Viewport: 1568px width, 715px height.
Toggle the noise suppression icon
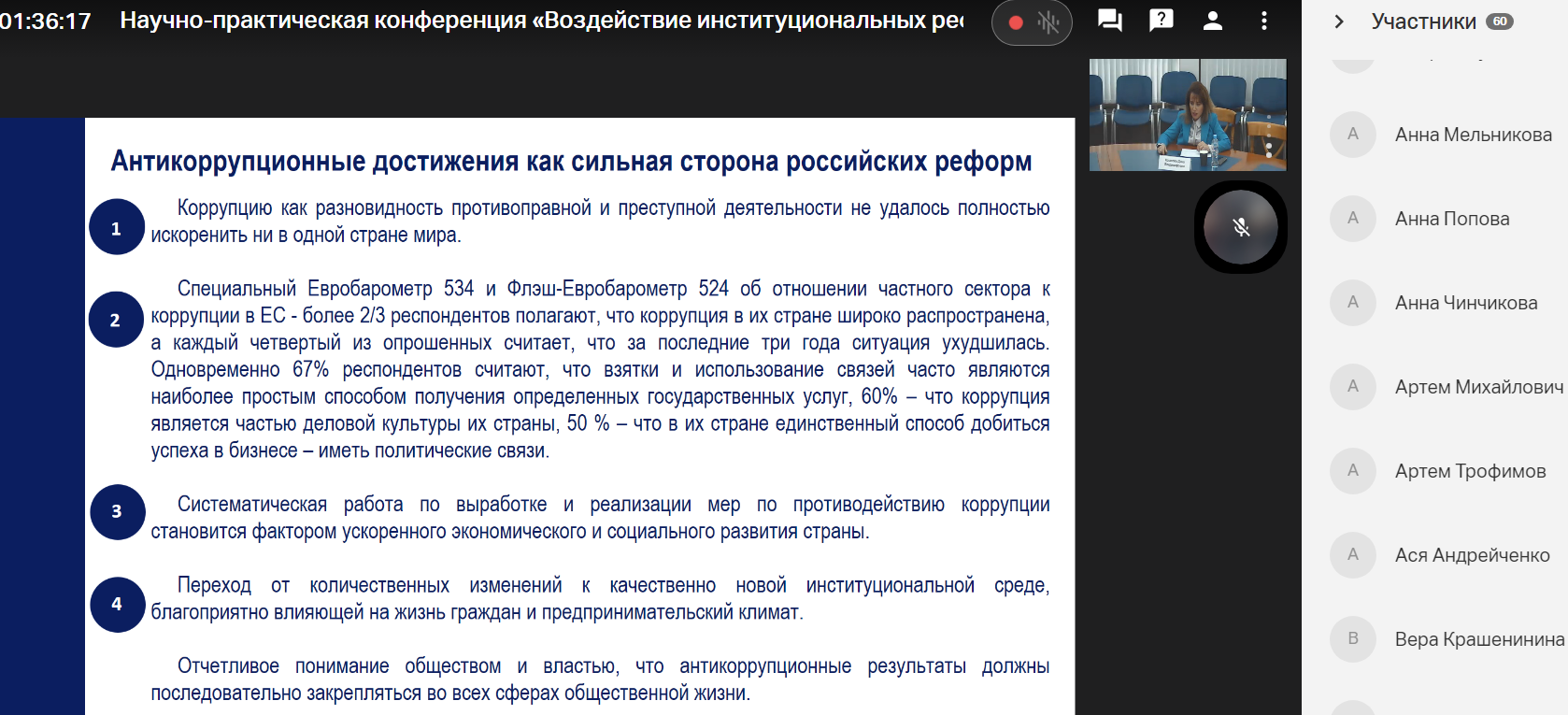tap(1048, 22)
